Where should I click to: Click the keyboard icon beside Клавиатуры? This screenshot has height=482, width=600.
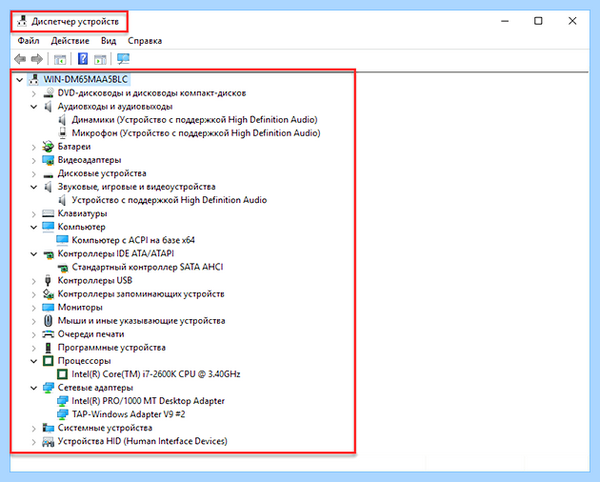[x=48, y=213]
